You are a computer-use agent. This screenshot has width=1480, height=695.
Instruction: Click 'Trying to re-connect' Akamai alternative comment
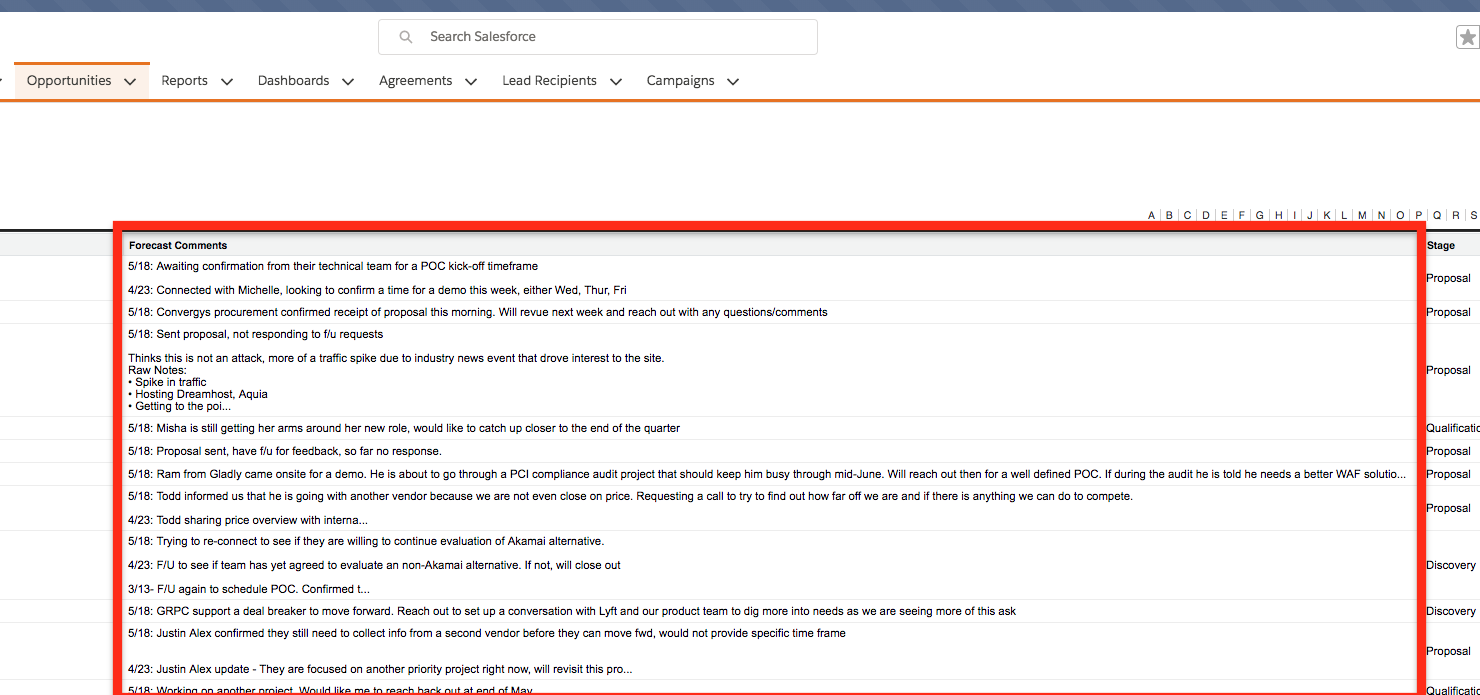[366, 541]
